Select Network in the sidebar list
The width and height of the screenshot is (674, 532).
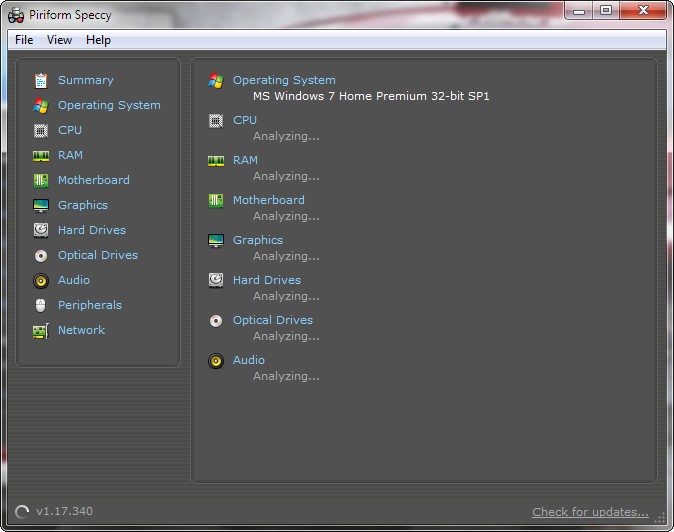(82, 330)
